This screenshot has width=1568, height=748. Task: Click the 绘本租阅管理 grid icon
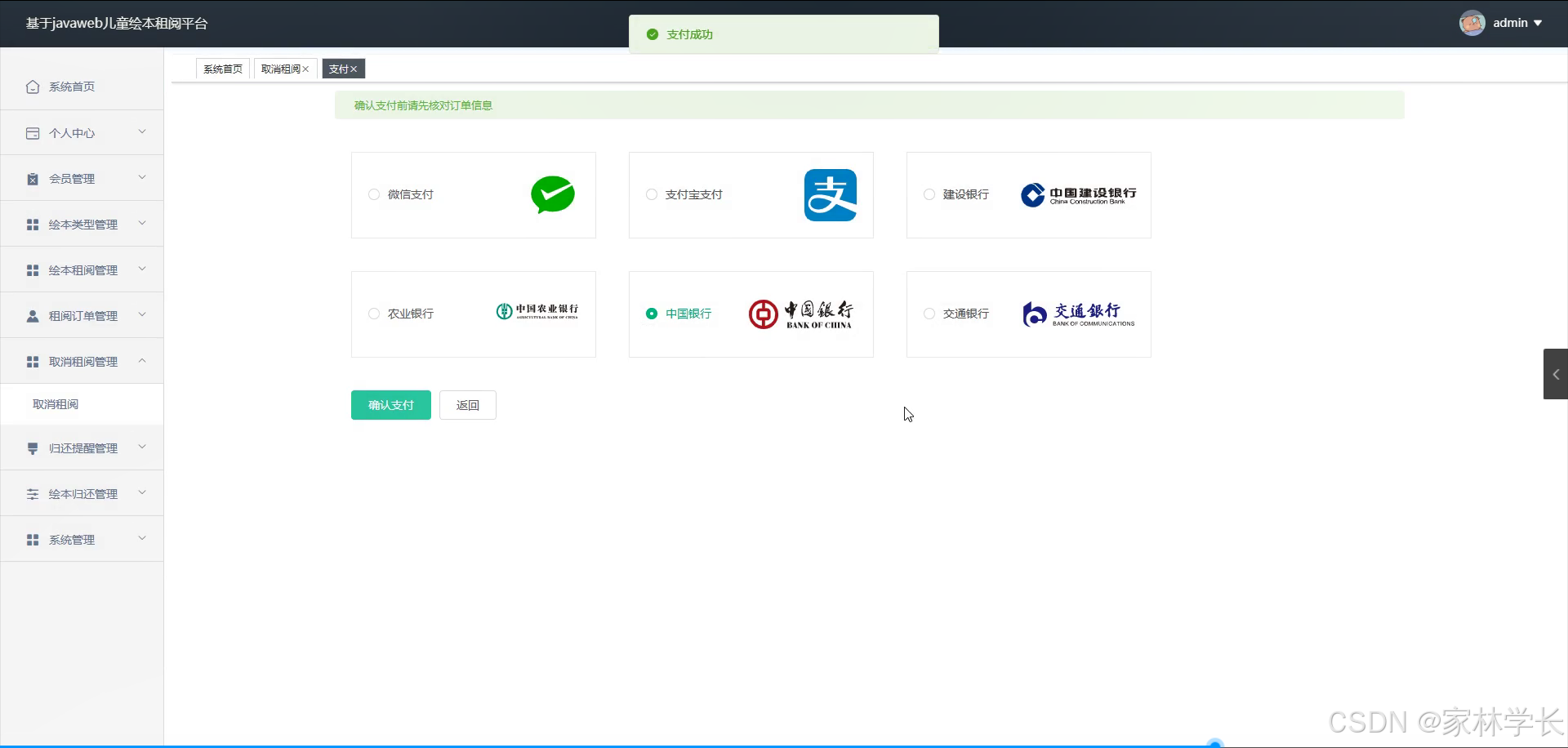tap(33, 270)
